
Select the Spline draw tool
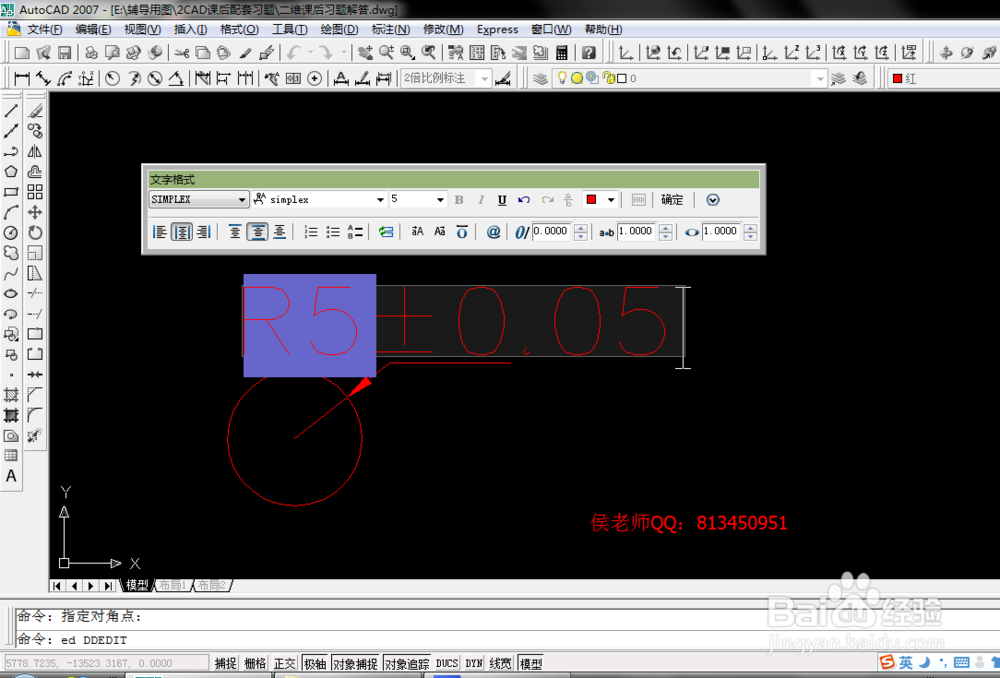pyautogui.click(x=11, y=274)
